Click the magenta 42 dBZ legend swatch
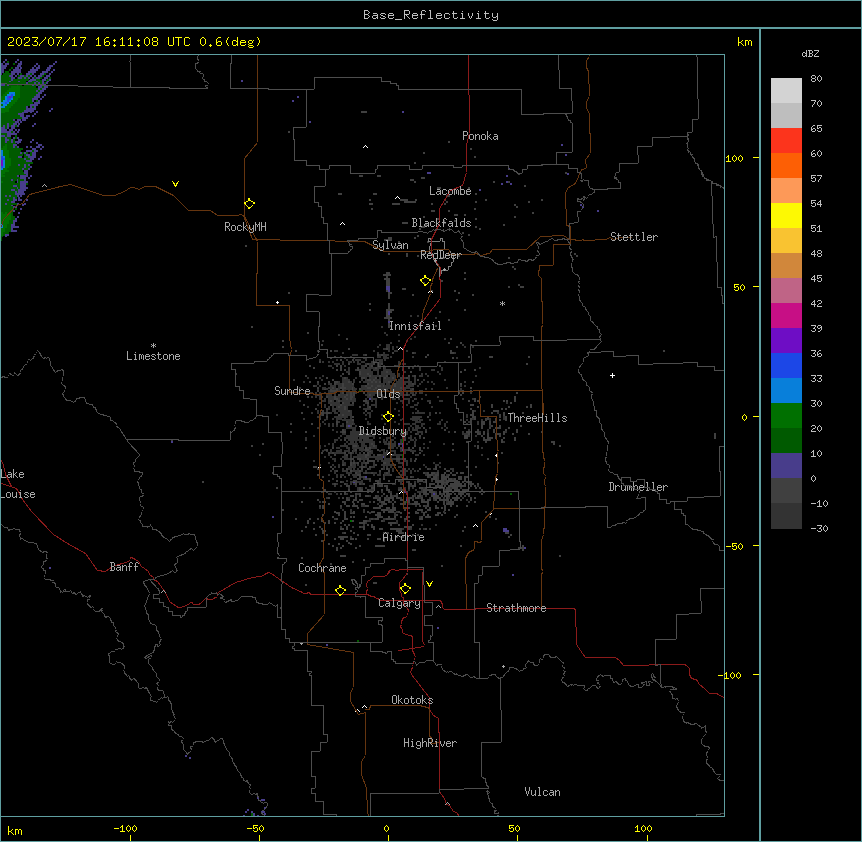The image size is (862, 842). 786,315
